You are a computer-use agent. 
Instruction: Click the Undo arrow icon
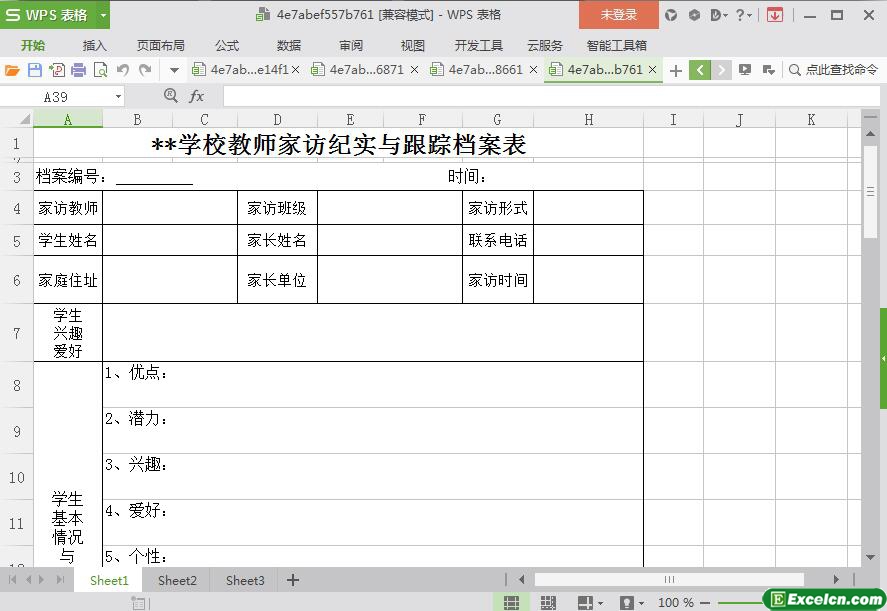[122, 70]
